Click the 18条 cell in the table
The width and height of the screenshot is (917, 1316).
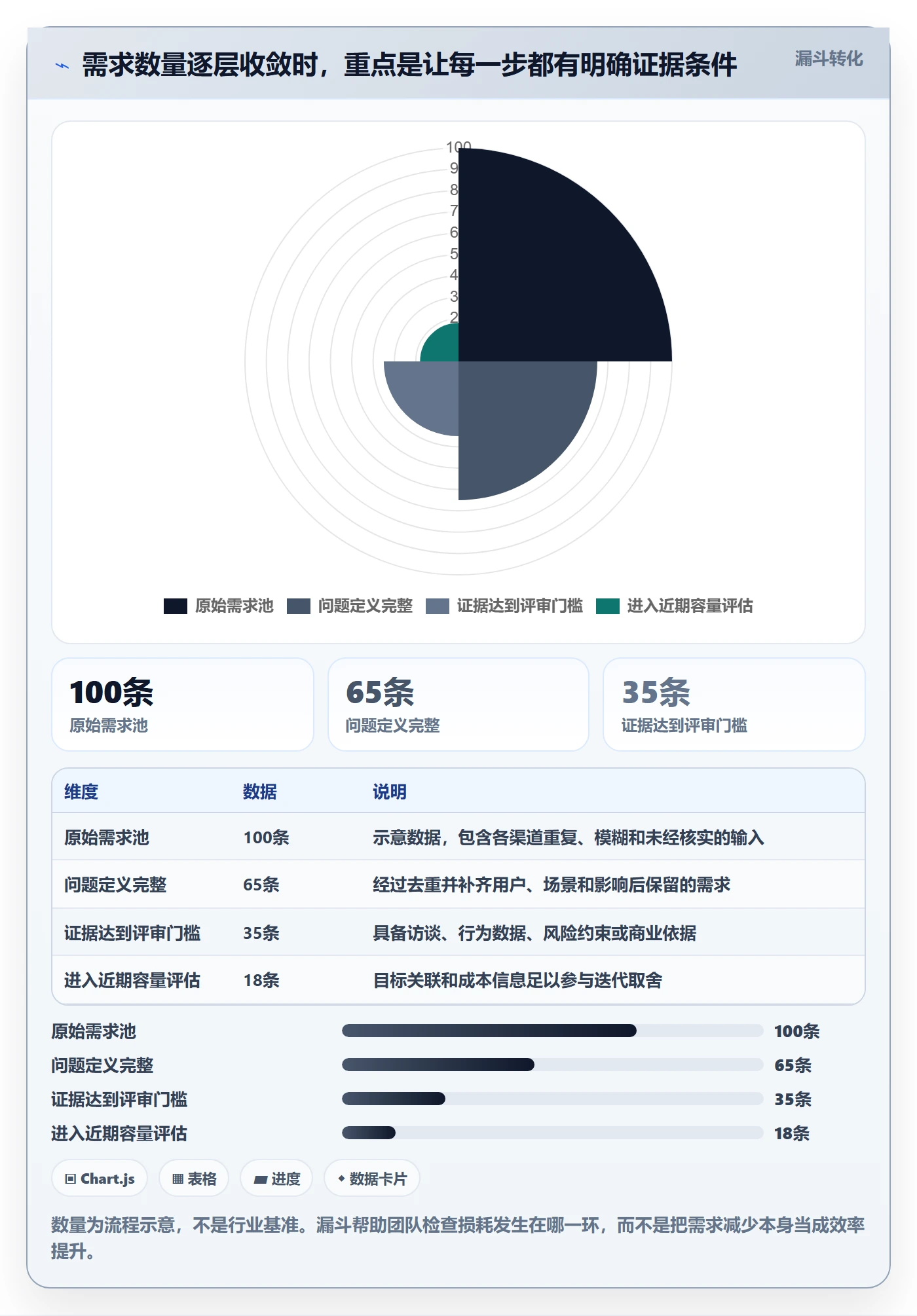(x=261, y=980)
